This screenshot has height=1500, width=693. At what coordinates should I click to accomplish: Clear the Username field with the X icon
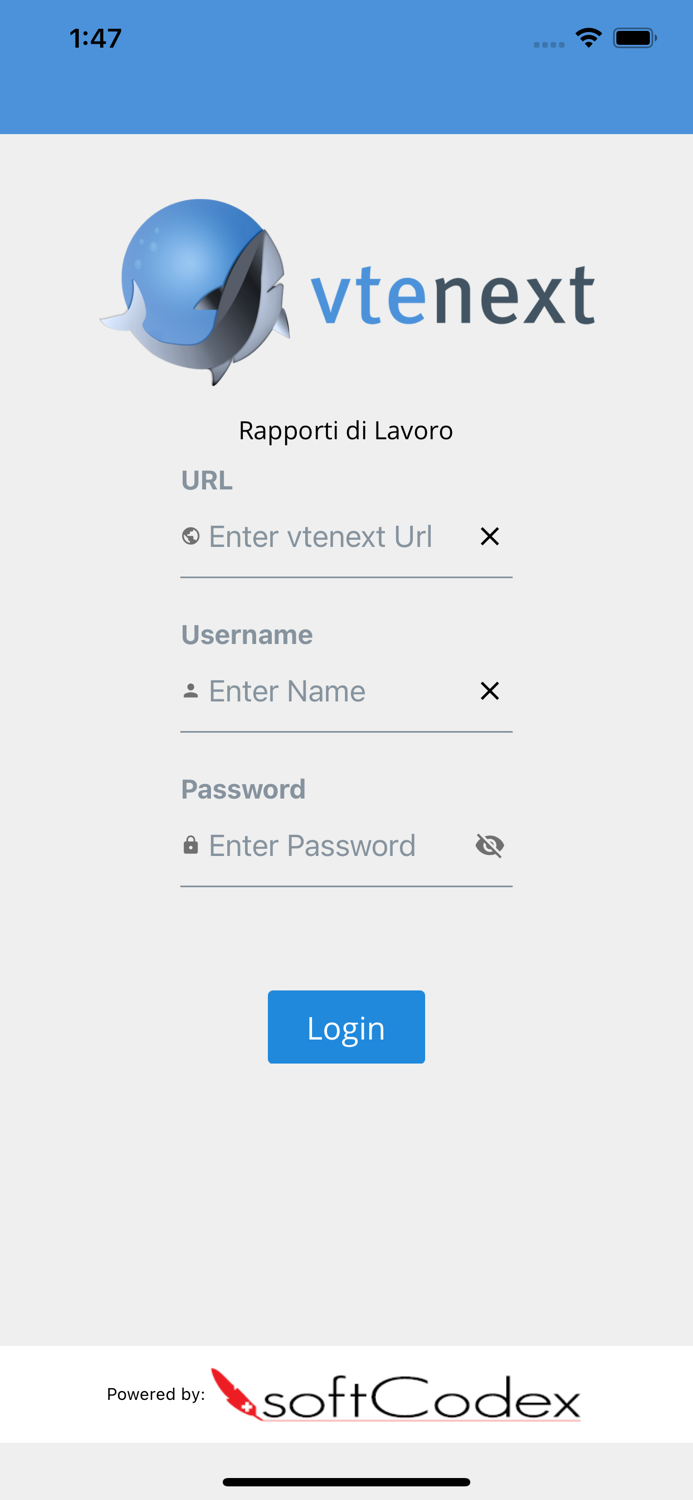[x=489, y=690]
